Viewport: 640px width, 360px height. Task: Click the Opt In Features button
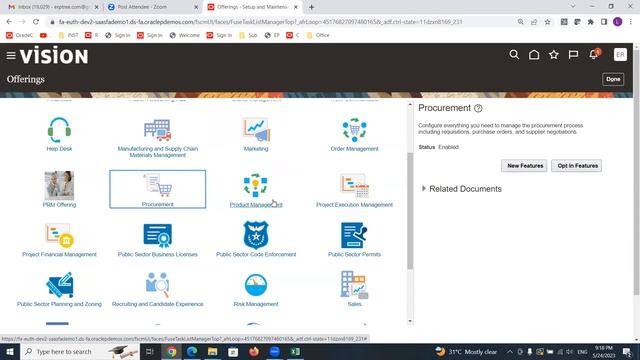coord(577,166)
